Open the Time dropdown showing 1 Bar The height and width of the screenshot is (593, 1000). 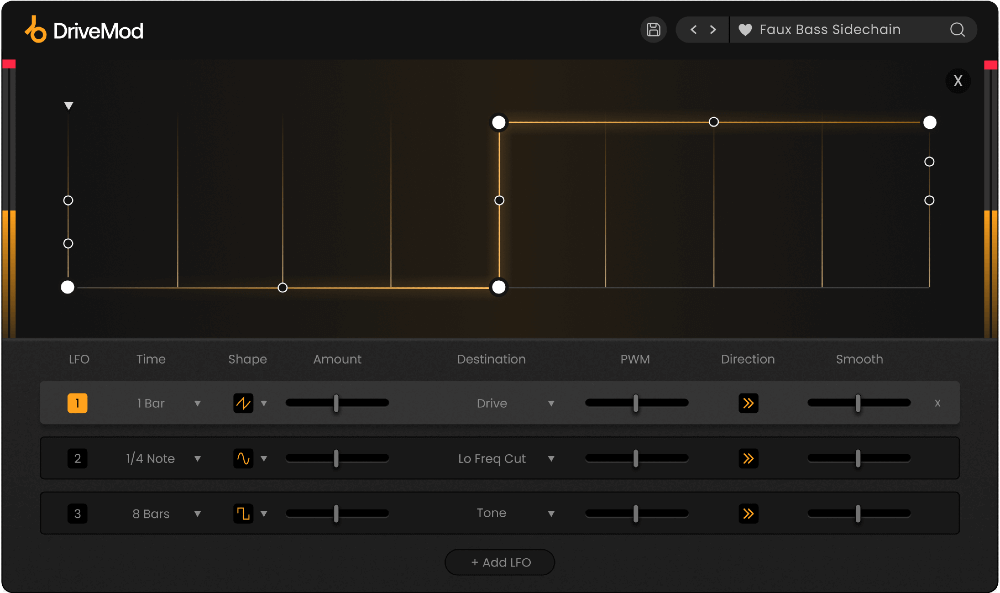tap(167, 403)
